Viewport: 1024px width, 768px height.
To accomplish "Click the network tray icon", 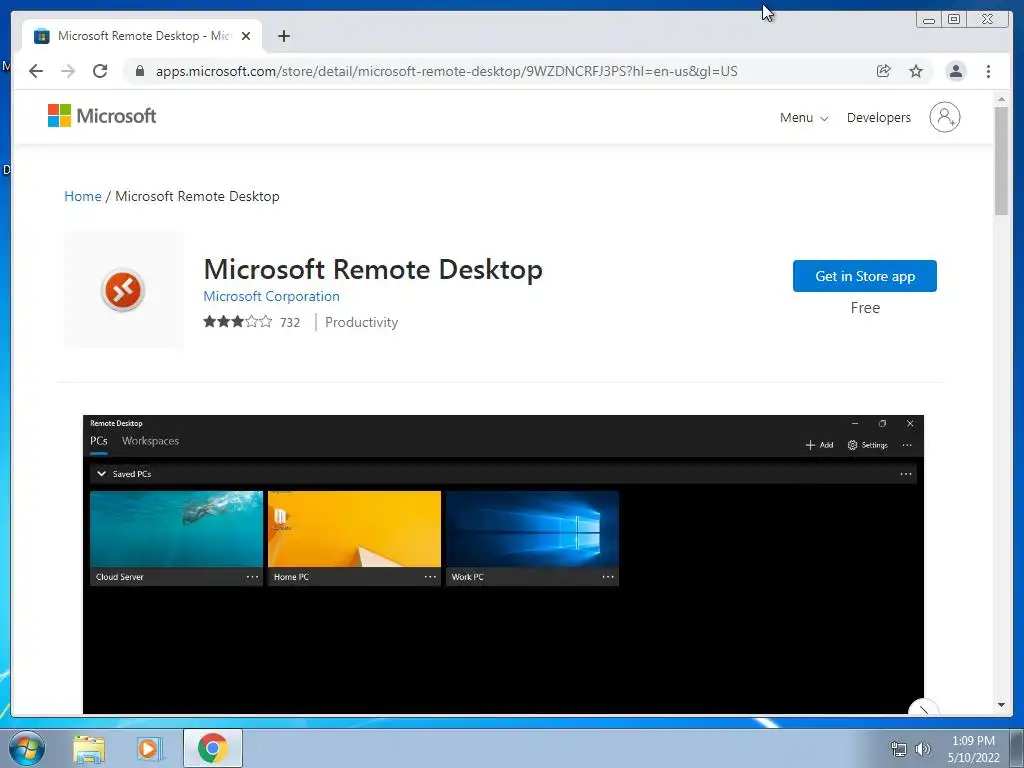I will [x=899, y=749].
